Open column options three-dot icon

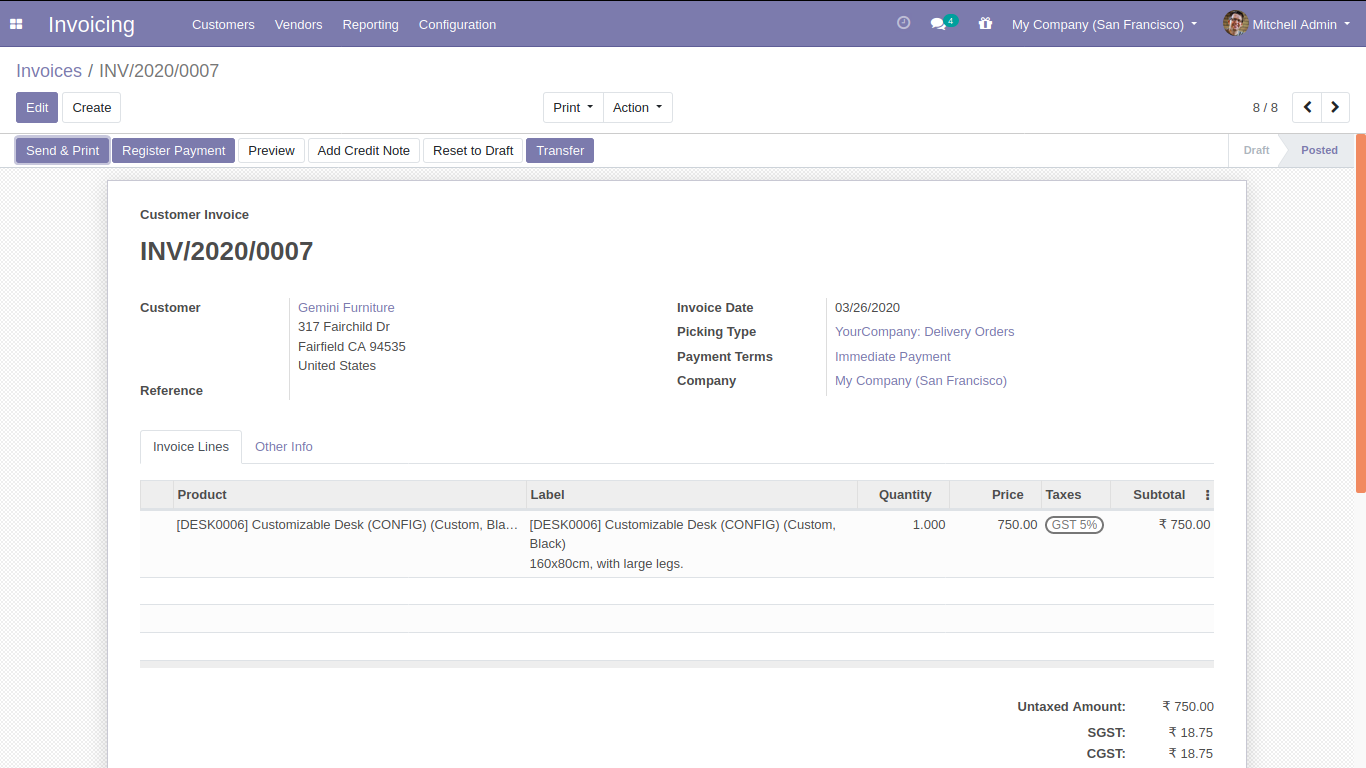click(1207, 495)
